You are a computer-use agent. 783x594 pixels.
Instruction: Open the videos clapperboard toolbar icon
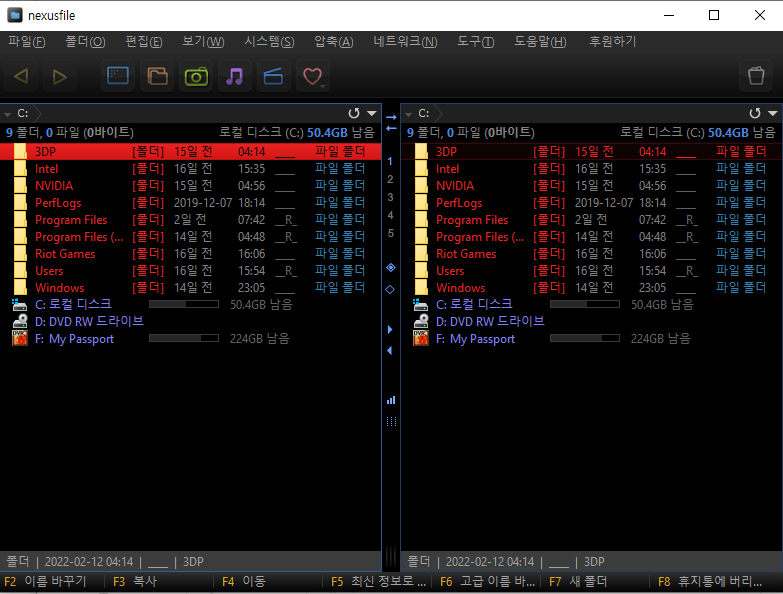point(273,76)
